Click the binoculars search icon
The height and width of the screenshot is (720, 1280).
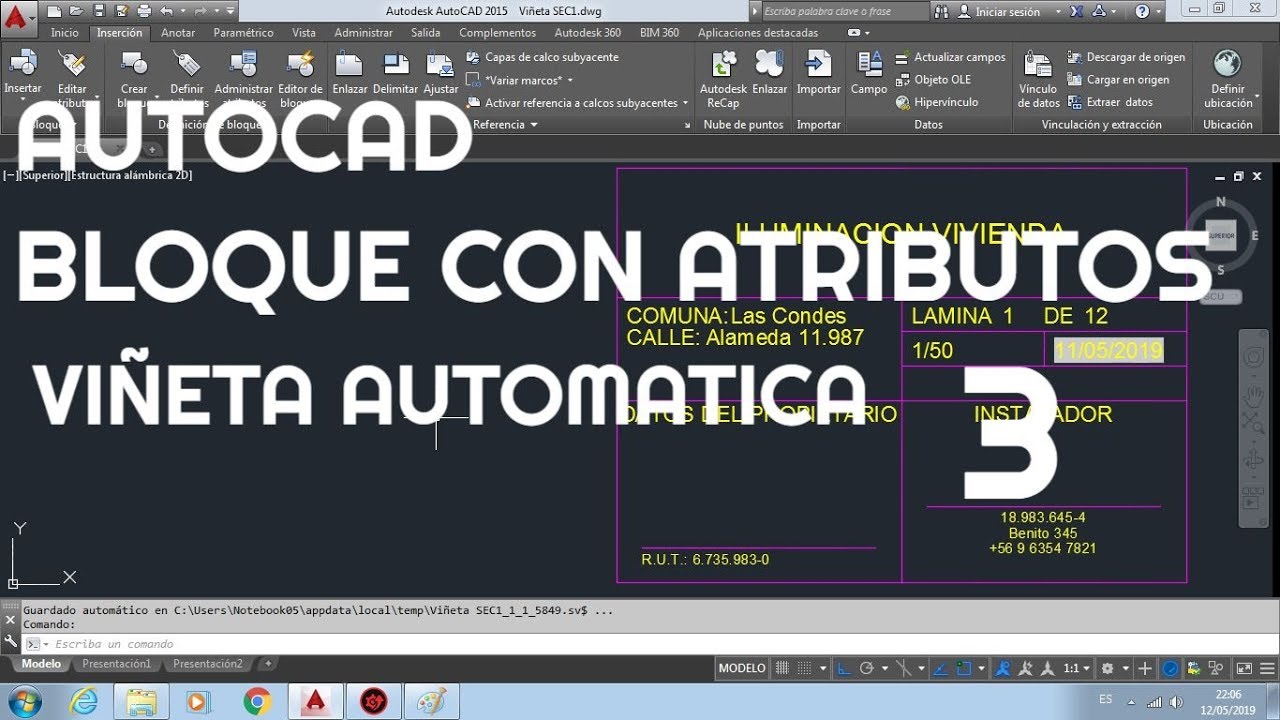click(942, 12)
